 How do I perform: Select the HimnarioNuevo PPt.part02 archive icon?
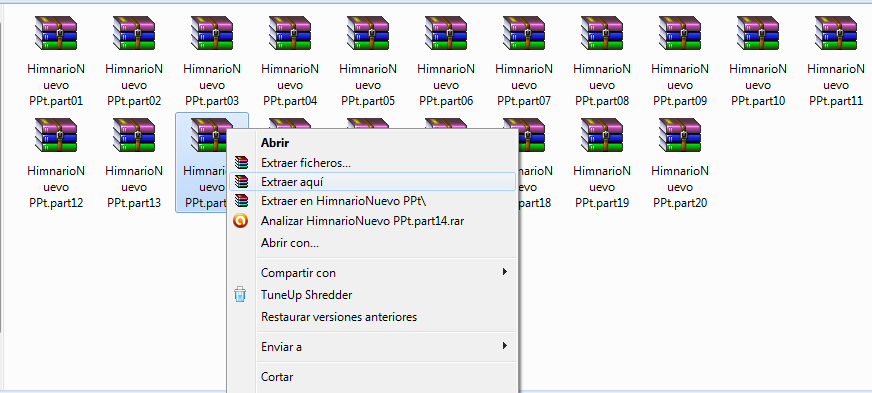coord(134,33)
